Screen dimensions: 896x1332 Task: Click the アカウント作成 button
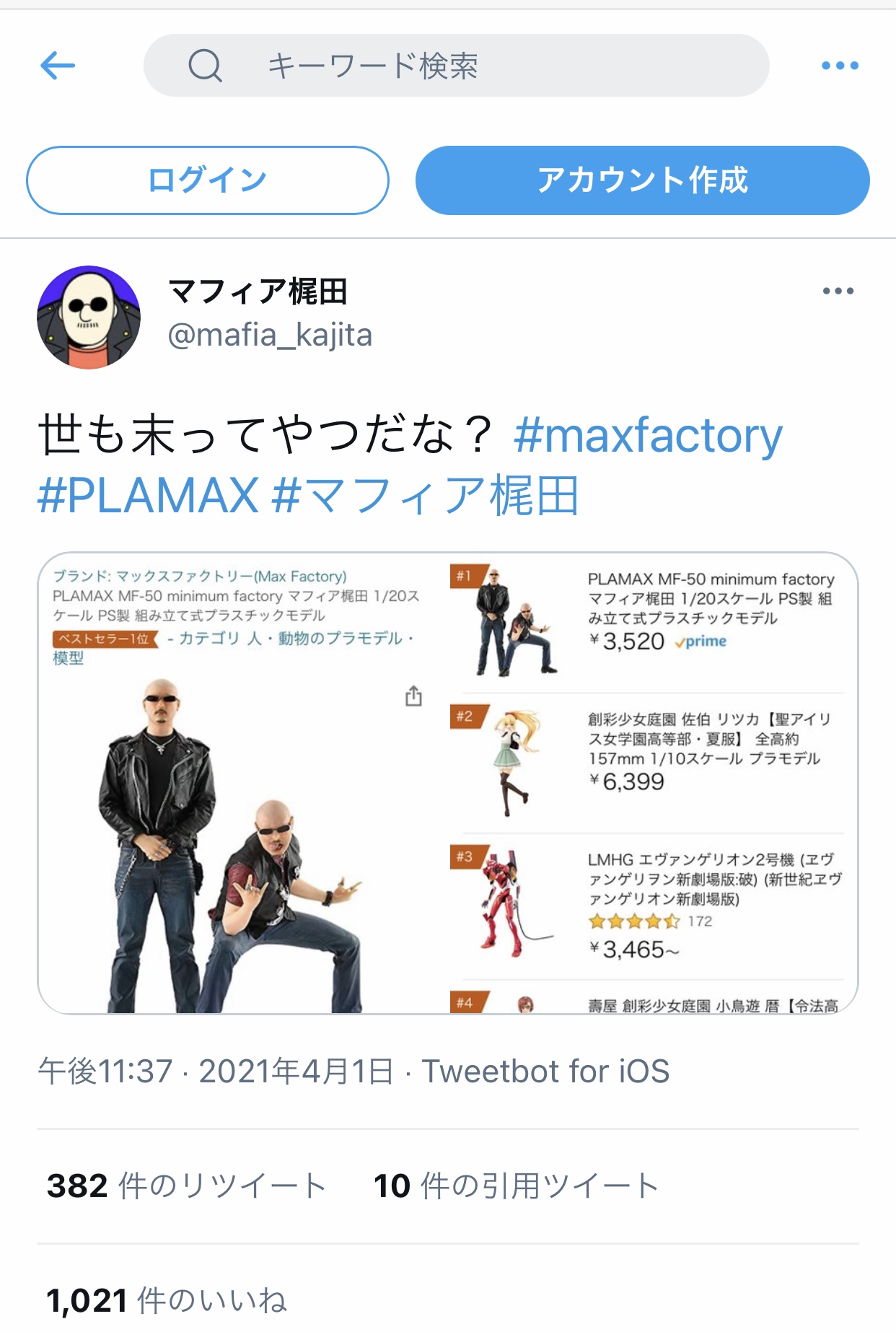642,180
